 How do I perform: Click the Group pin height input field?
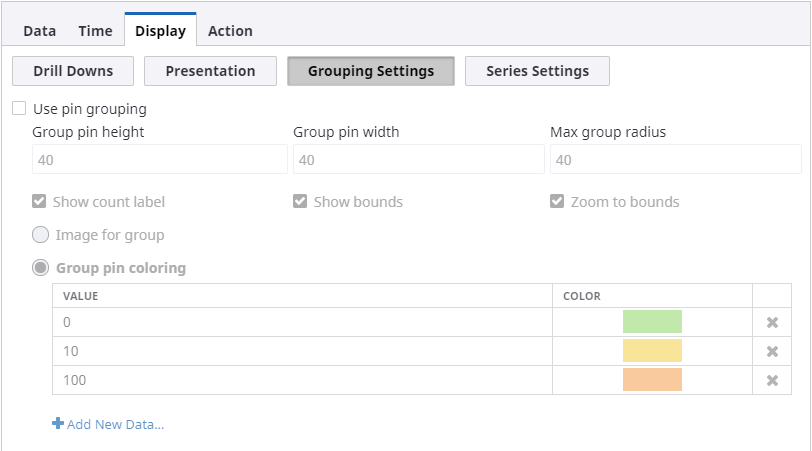click(160, 160)
